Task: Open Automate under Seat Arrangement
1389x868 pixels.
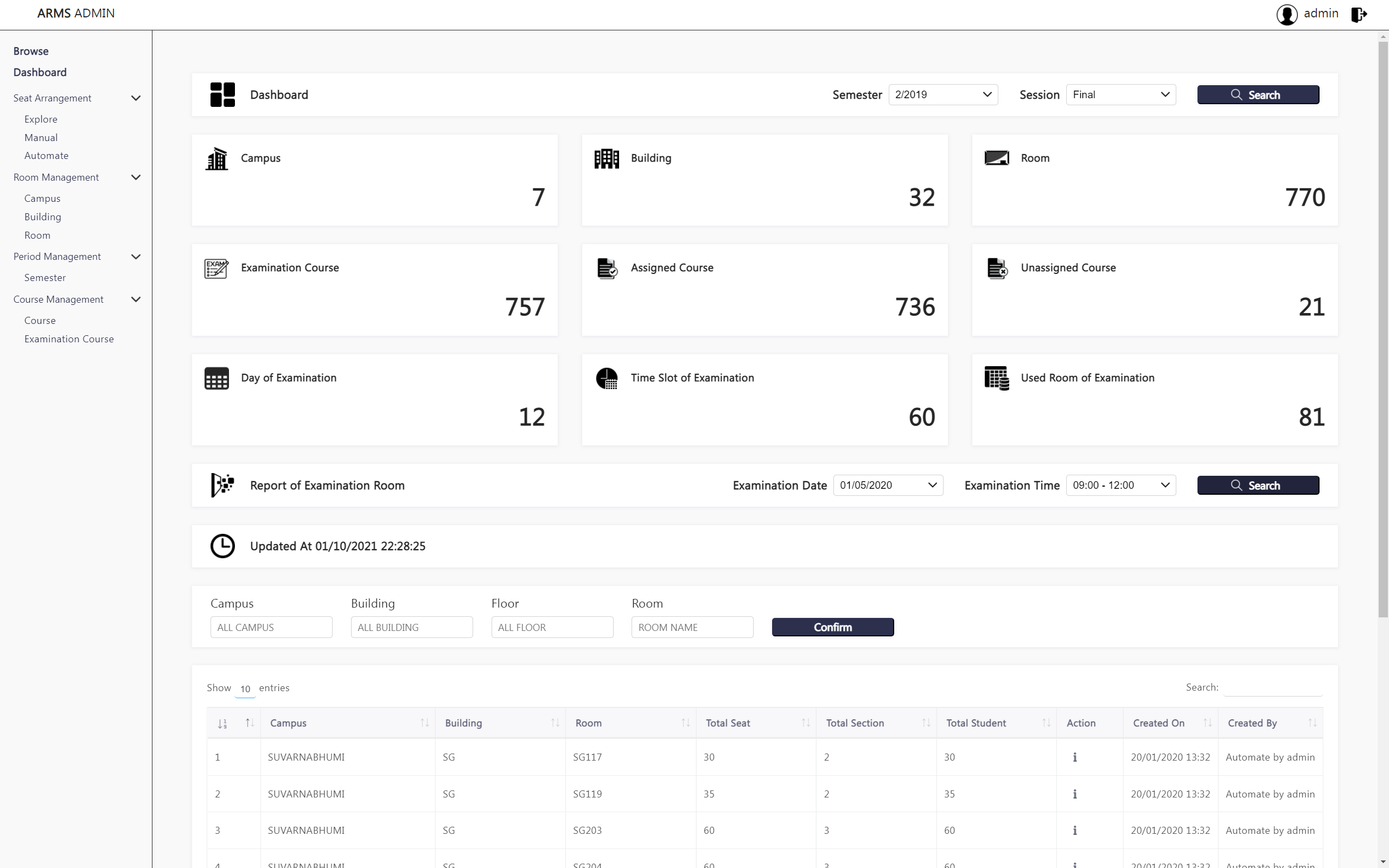Action: pyautogui.click(x=46, y=156)
